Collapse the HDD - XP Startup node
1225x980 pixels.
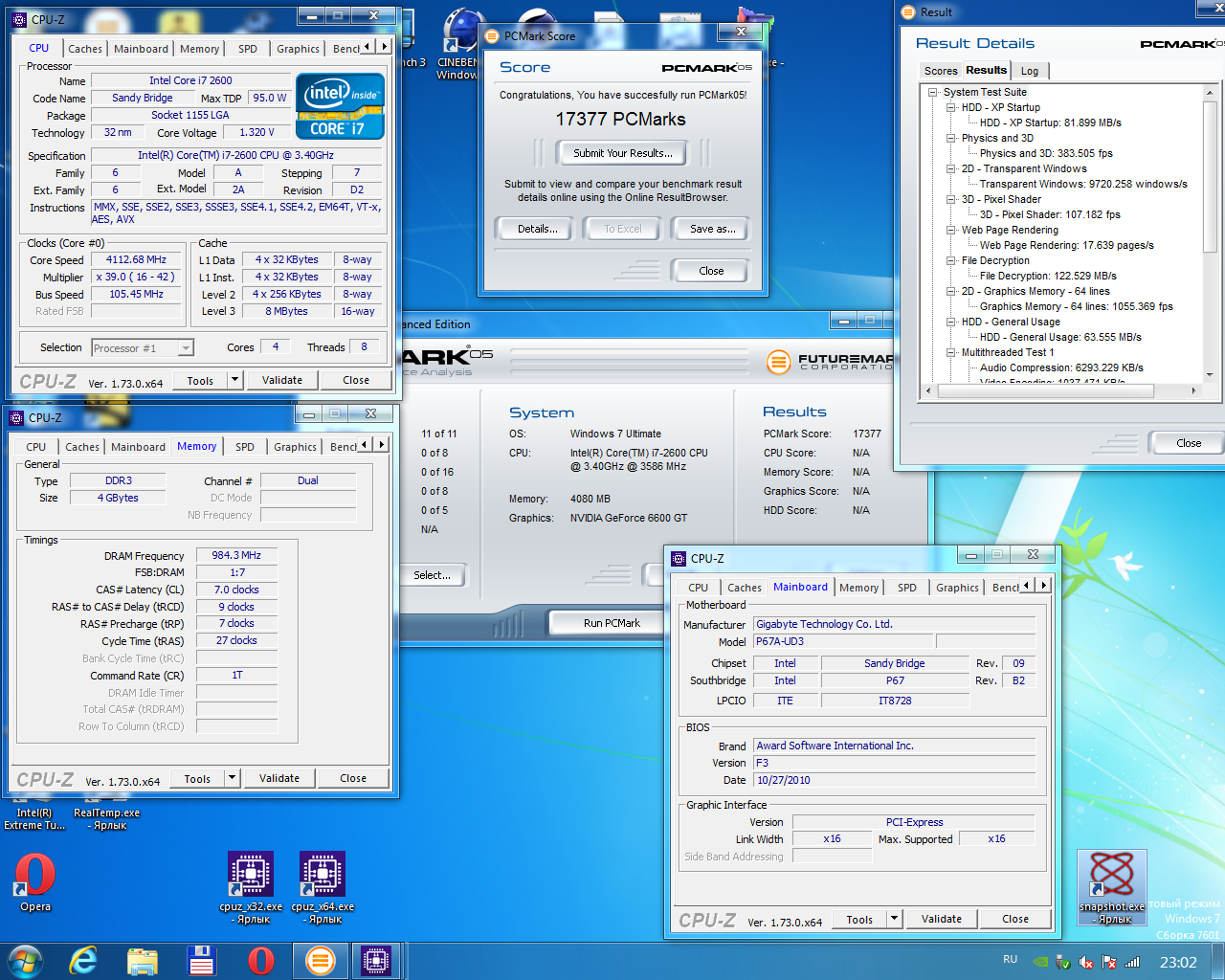pyautogui.click(x=950, y=107)
